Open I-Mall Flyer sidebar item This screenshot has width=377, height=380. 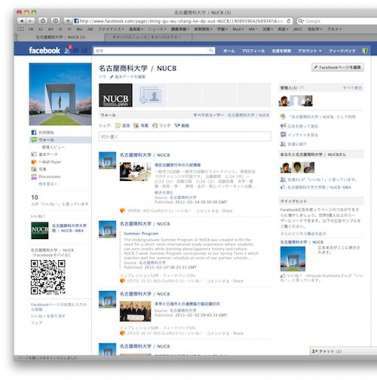(46, 162)
